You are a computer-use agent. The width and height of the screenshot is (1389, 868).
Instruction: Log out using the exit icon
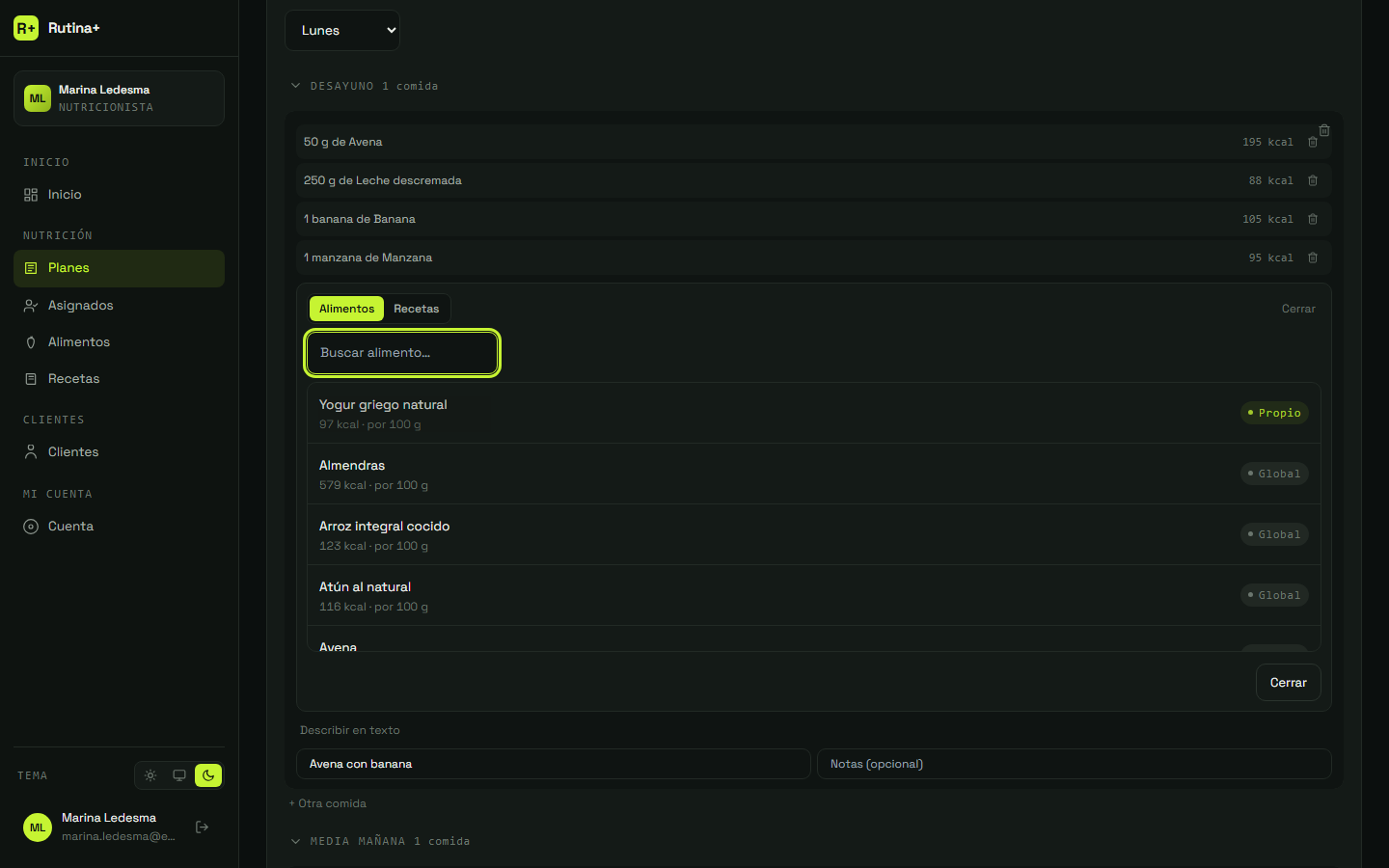point(202,827)
